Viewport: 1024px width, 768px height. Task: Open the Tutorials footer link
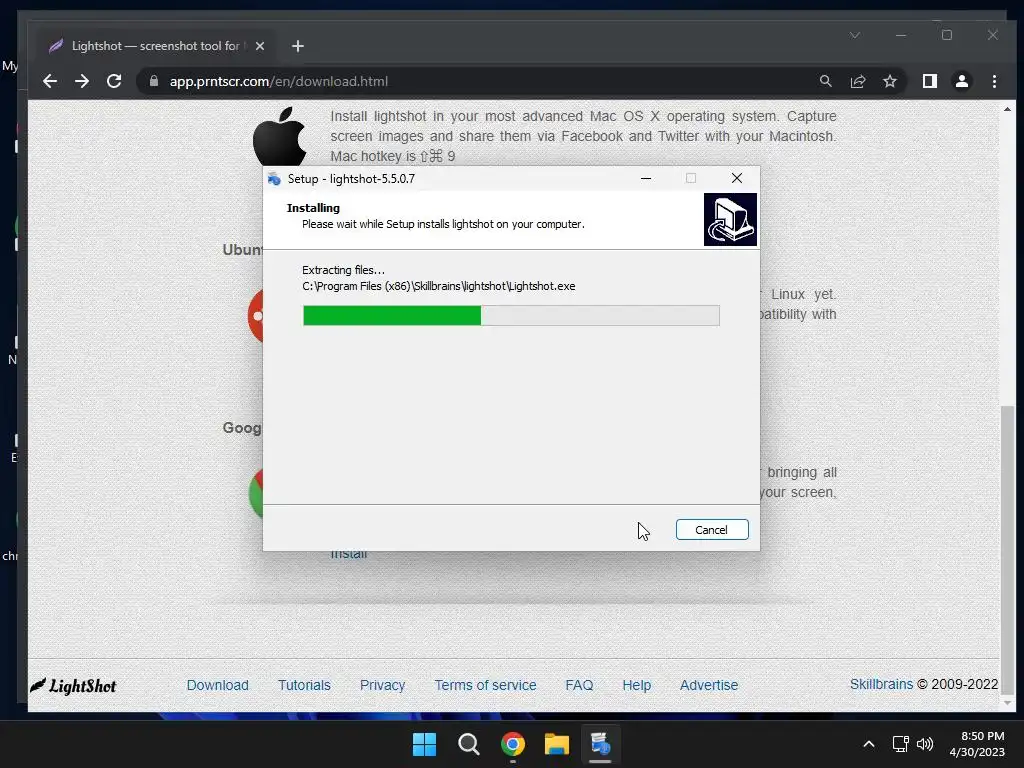coord(304,685)
